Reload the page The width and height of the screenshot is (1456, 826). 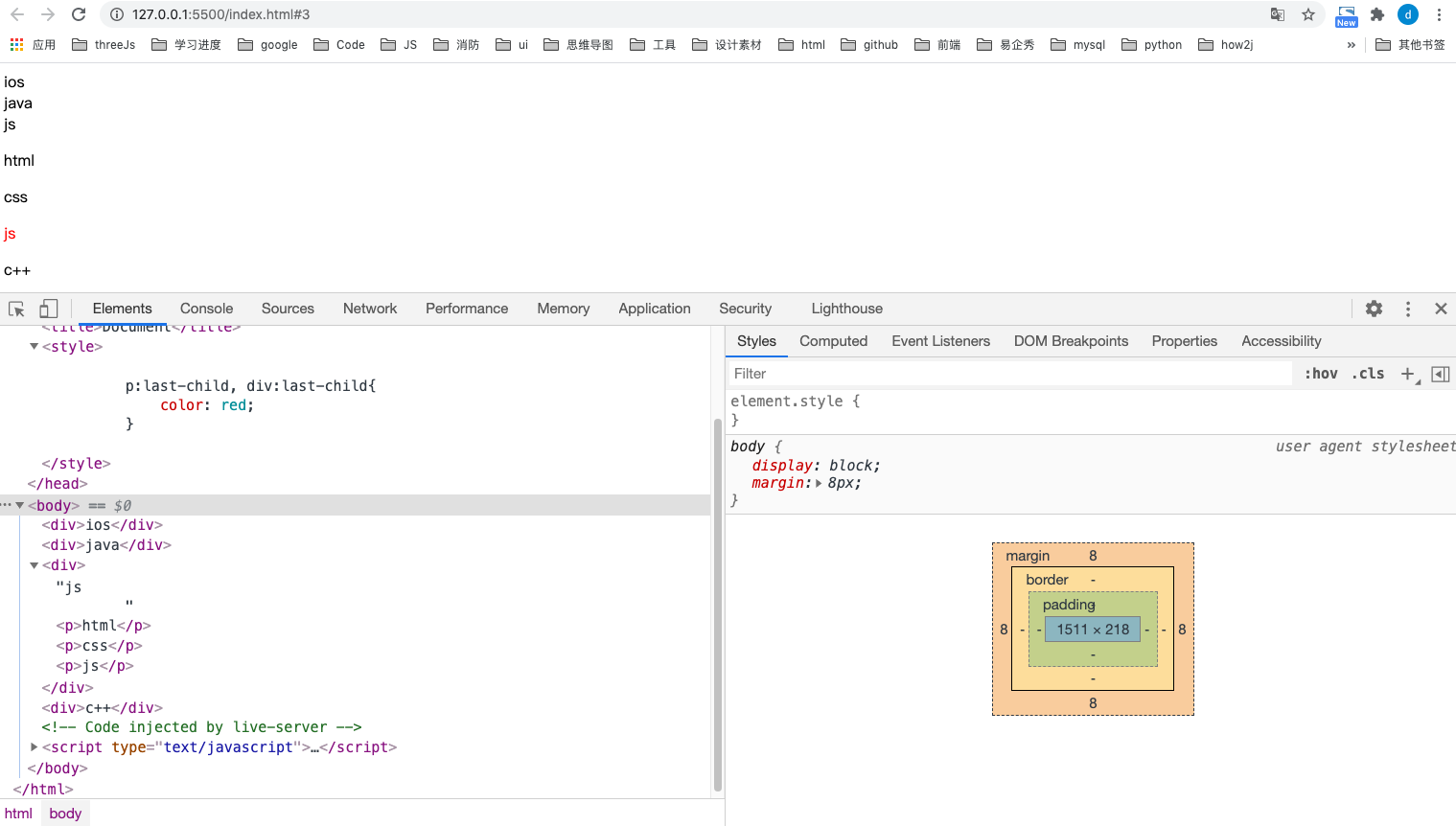[x=79, y=14]
